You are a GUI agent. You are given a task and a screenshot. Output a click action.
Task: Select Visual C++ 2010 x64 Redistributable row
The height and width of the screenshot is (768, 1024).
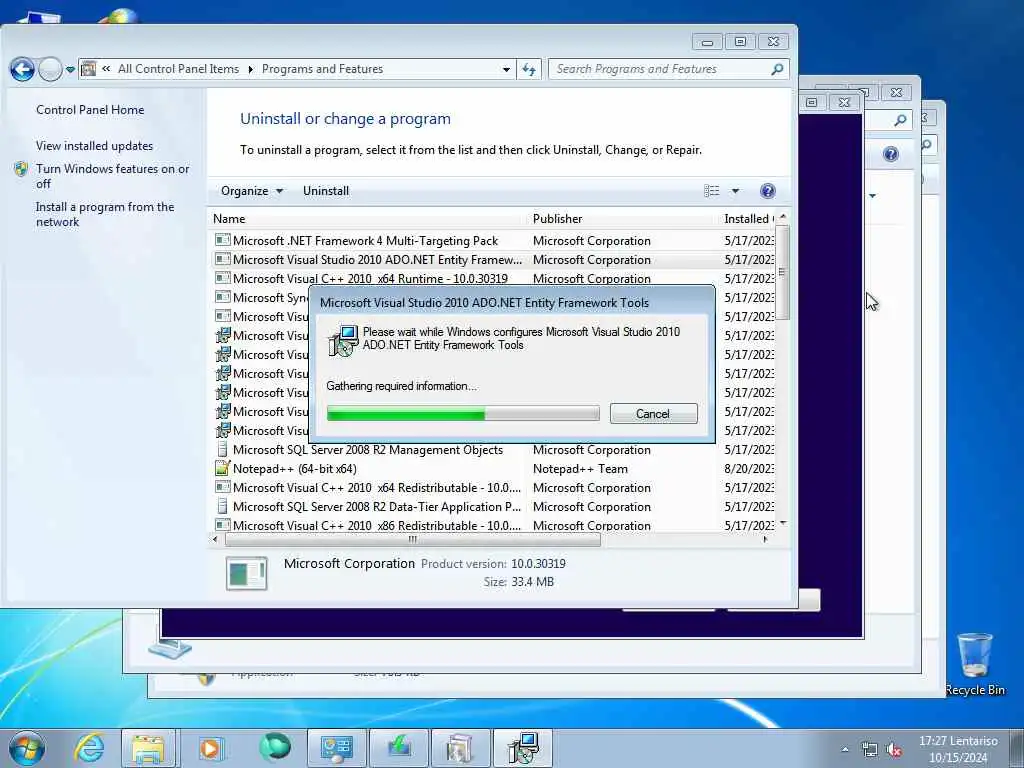pyautogui.click(x=493, y=487)
